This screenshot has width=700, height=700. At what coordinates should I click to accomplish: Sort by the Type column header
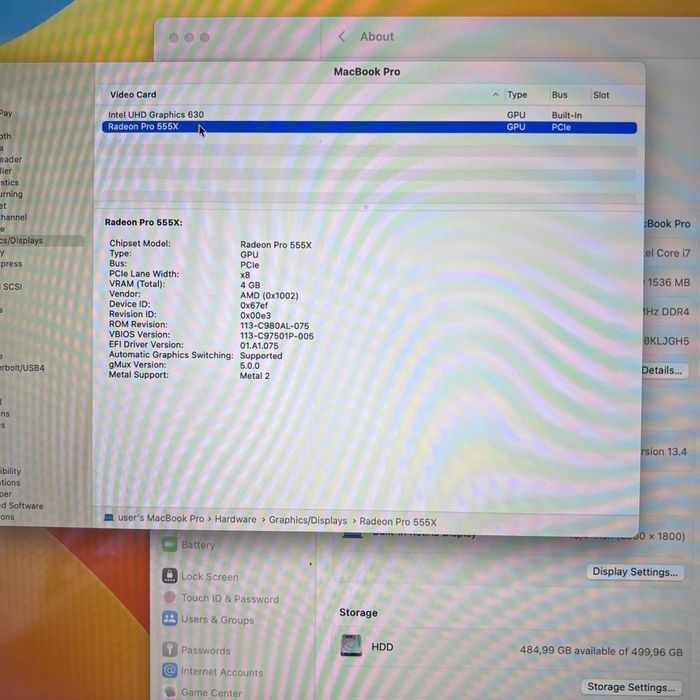pos(517,95)
